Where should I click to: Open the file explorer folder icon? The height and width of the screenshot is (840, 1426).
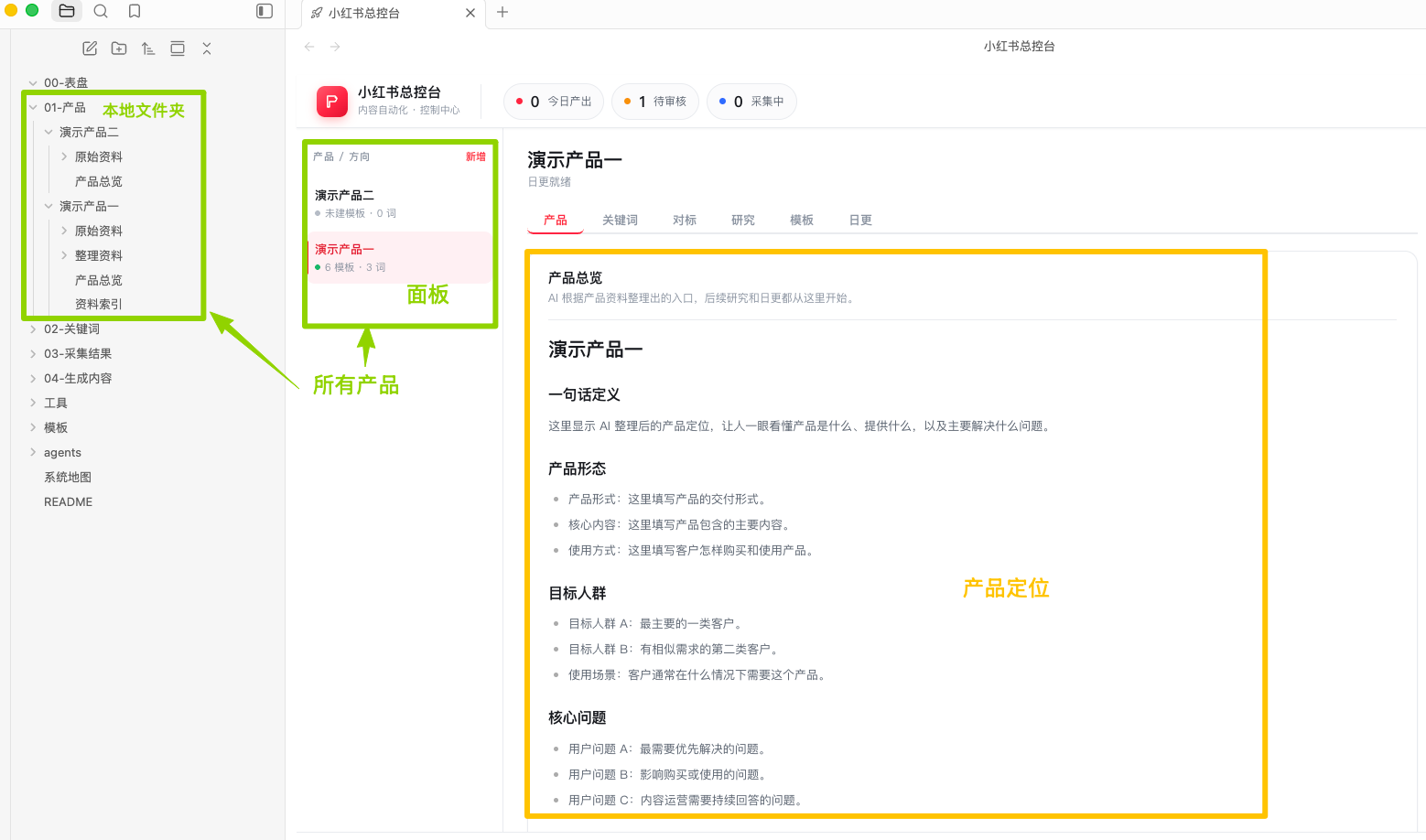[67, 11]
